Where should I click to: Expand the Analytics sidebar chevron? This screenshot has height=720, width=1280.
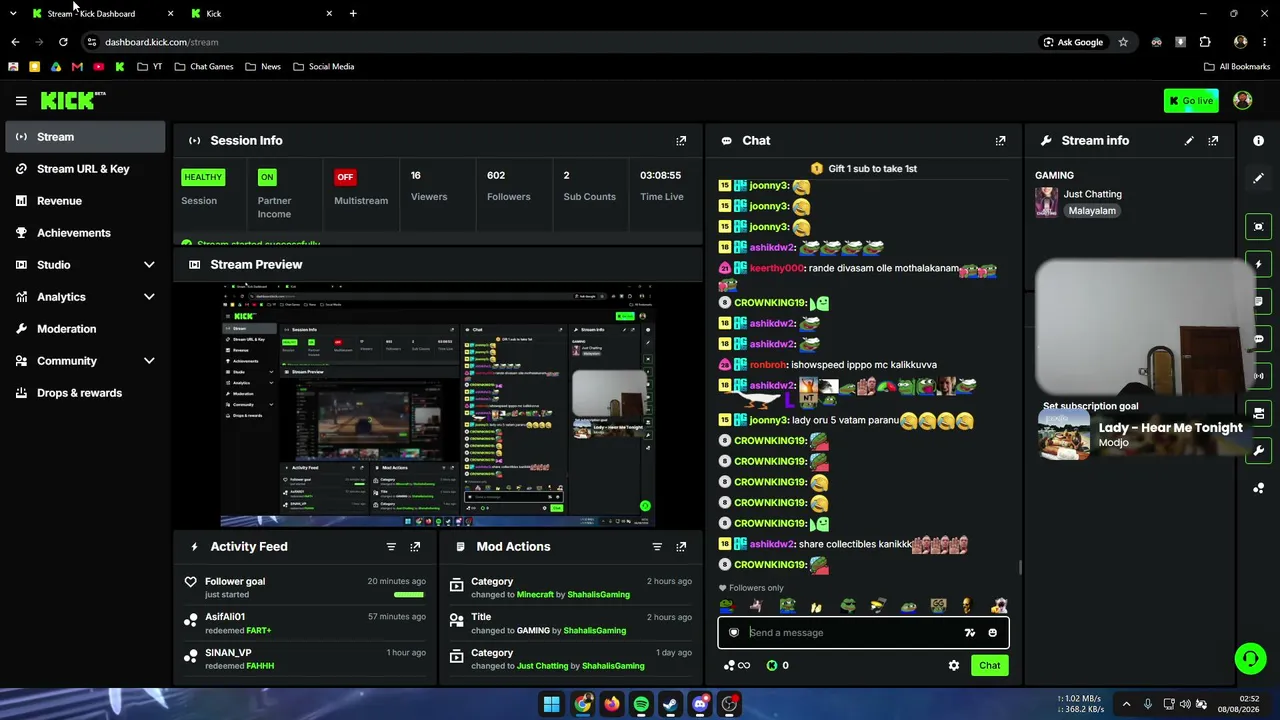pos(149,297)
